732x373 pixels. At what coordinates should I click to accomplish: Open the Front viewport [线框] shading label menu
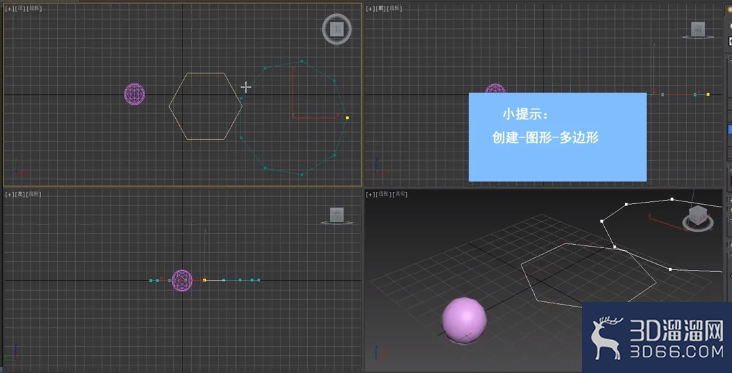pyautogui.click(x=395, y=8)
